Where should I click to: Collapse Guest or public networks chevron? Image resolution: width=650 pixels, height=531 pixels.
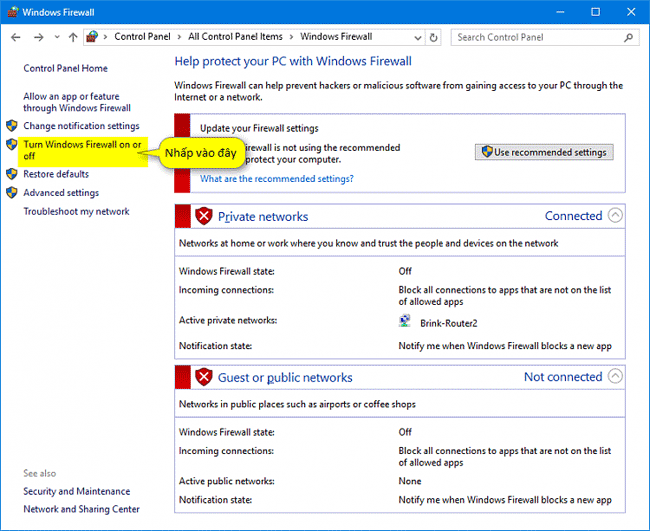pyautogui.click(x=615, y=376)
